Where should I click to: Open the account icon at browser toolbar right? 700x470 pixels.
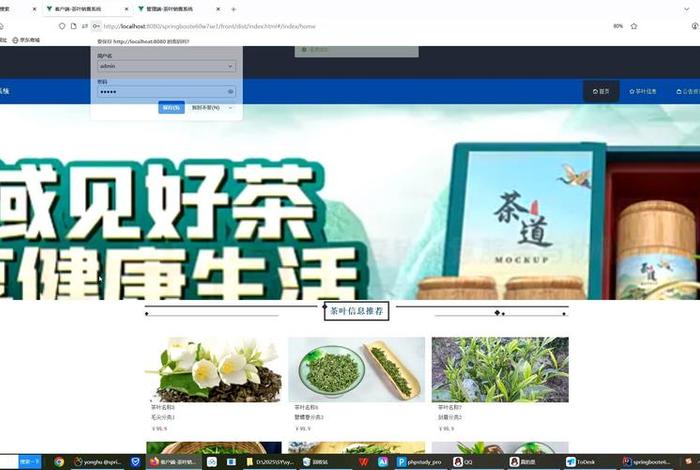coord(695,26)
